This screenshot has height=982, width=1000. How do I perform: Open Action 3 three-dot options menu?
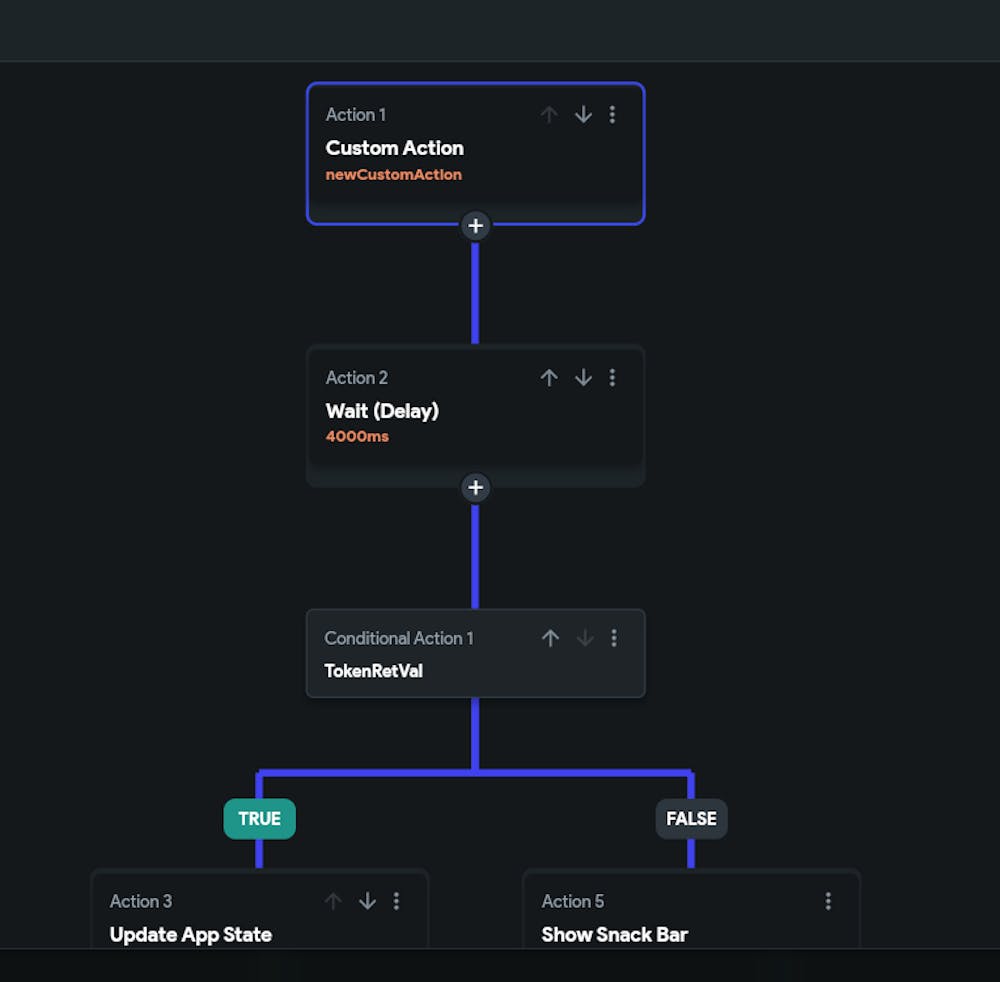click(x=396, y=901)
